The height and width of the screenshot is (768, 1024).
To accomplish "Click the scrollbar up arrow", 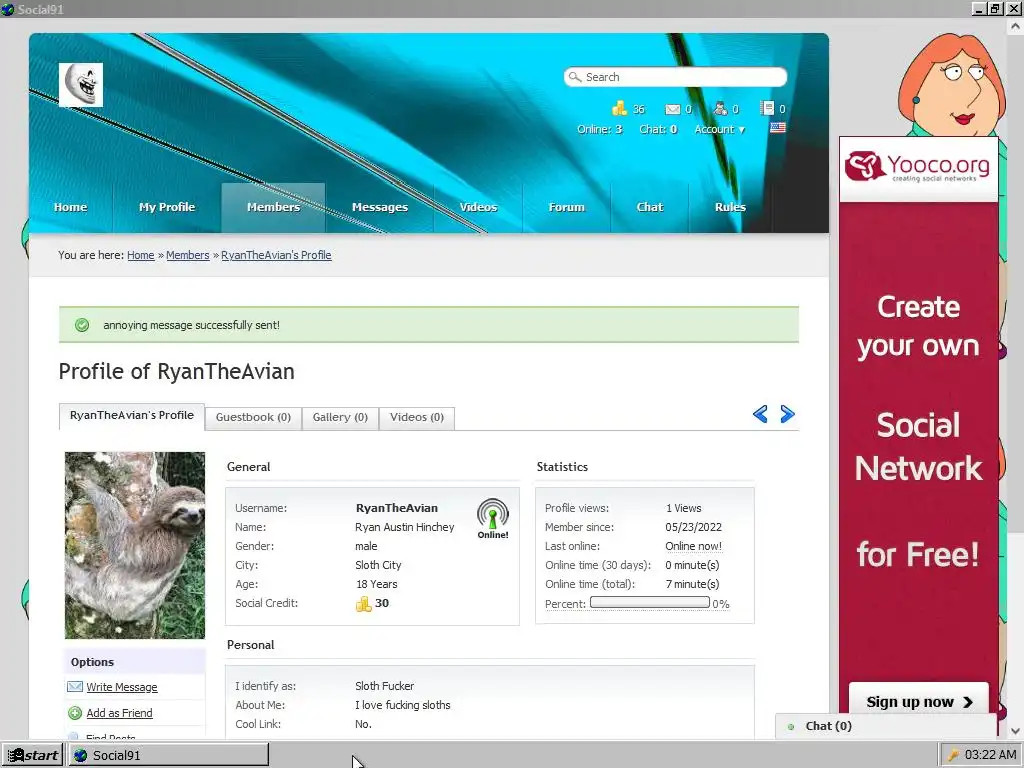I will pyautogui.click(x=1016, y=27).
